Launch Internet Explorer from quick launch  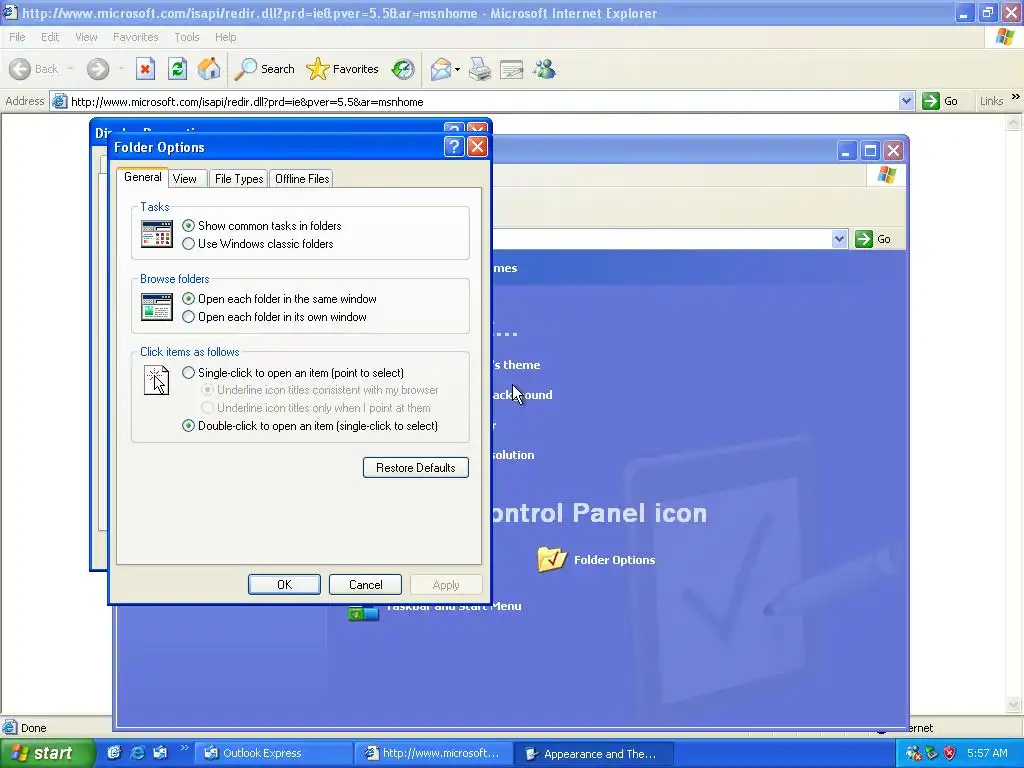click(137, 753)
